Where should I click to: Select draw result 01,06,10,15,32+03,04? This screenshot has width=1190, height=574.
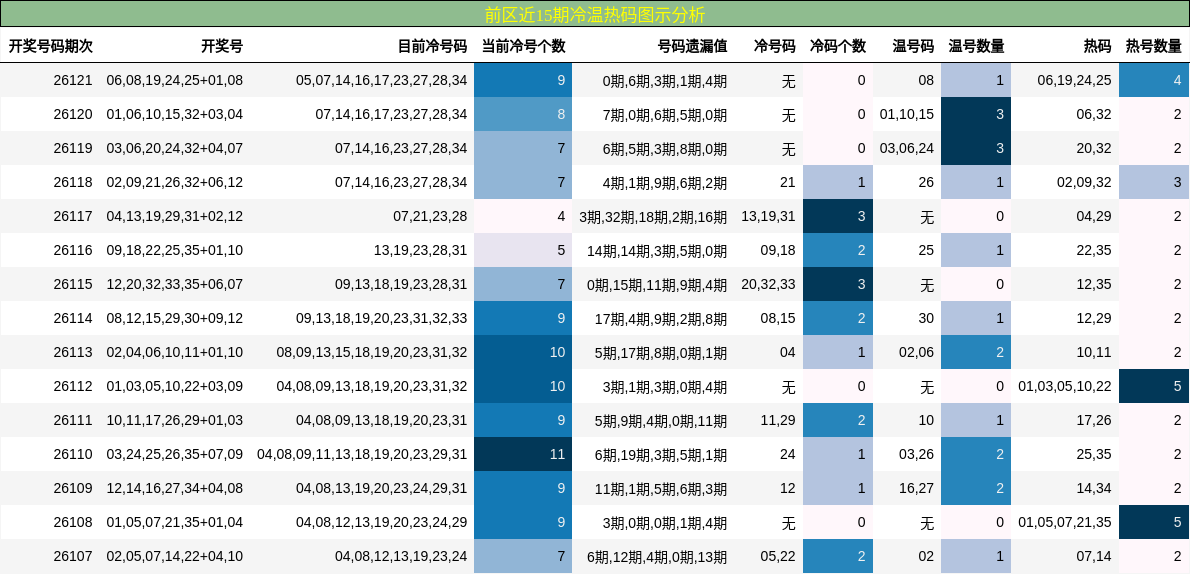(175, 115)
